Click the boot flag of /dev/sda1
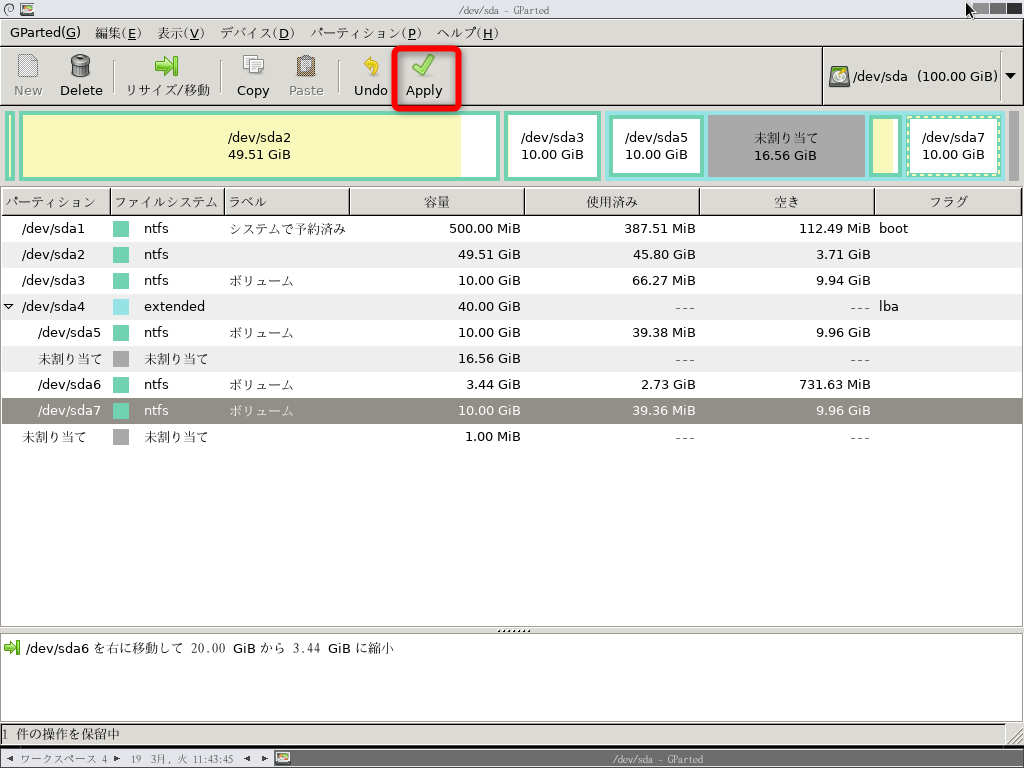 coord(893,229)
